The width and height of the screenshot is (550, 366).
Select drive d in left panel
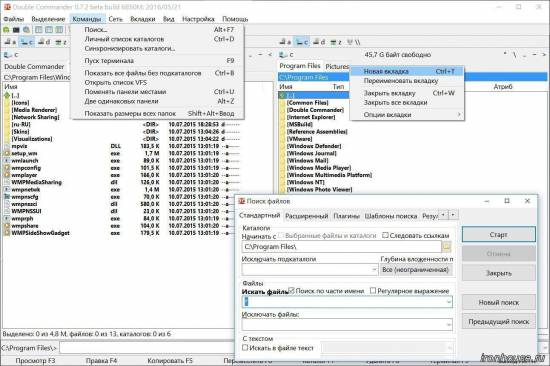pos(44,42)
